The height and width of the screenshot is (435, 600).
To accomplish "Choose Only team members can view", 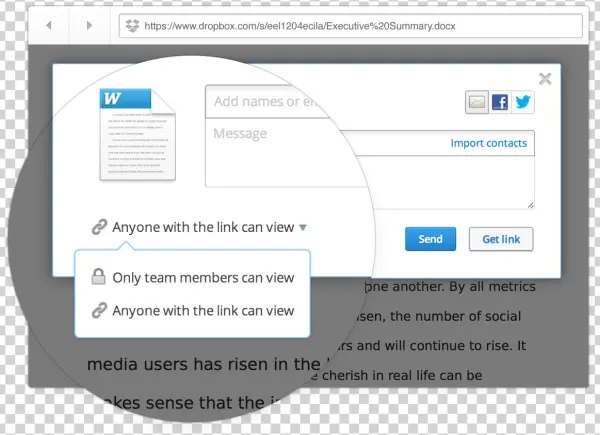I will [x=203, y=277].
